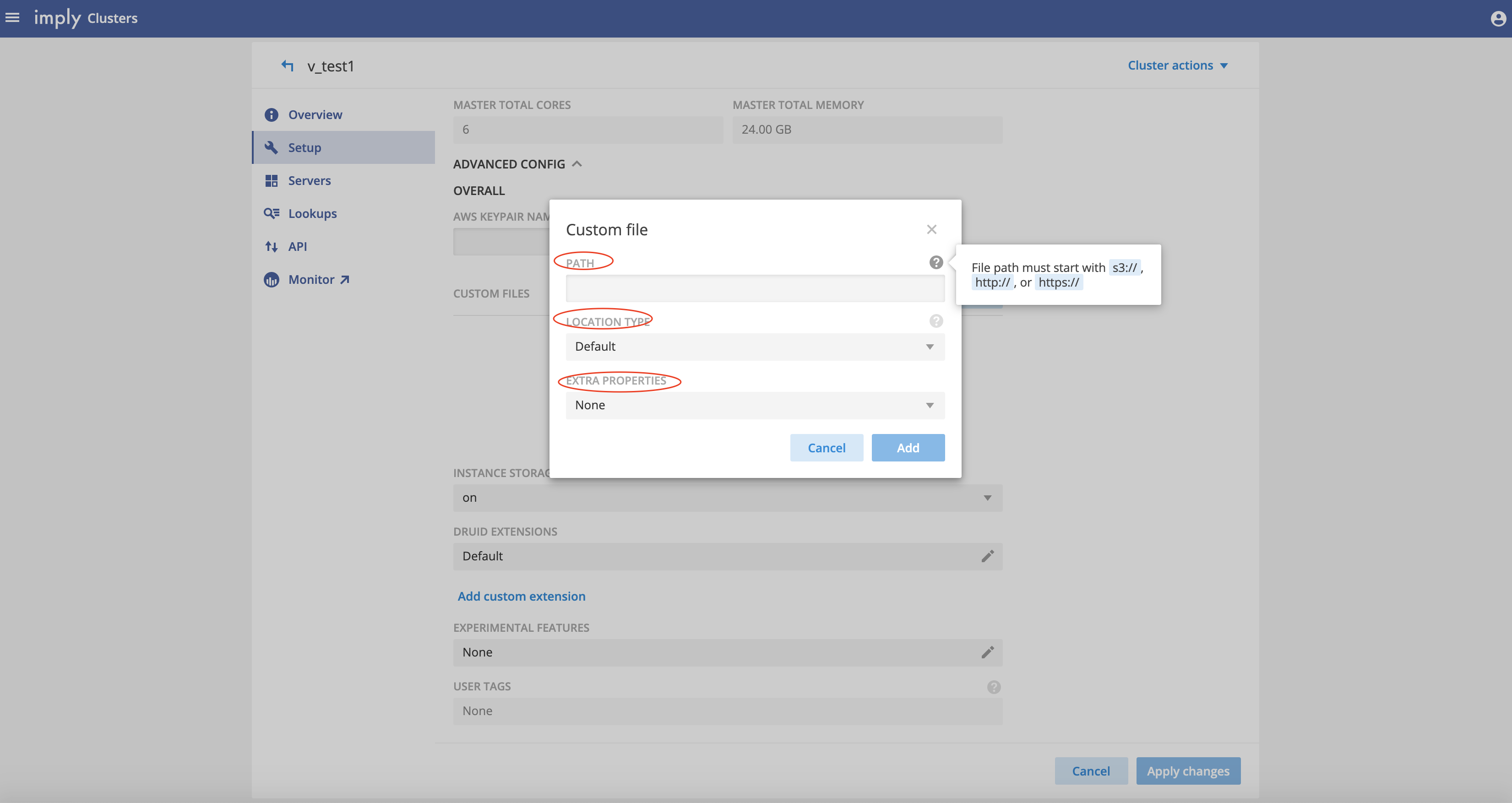Close the Custom file dialog
The height and width of the screenshot is (803, 1512).
[x=931, y=229]
